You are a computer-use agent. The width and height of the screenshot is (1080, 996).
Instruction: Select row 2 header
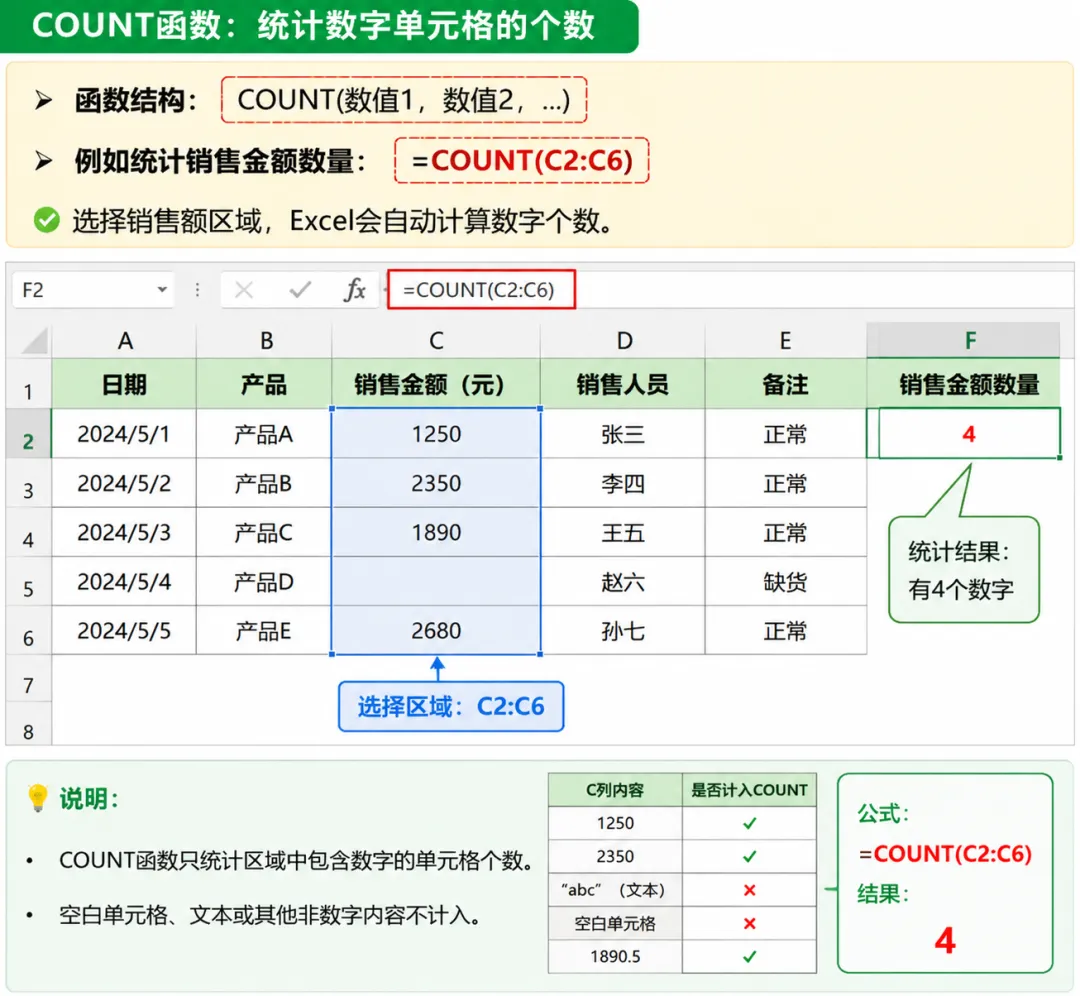point(28,434)
